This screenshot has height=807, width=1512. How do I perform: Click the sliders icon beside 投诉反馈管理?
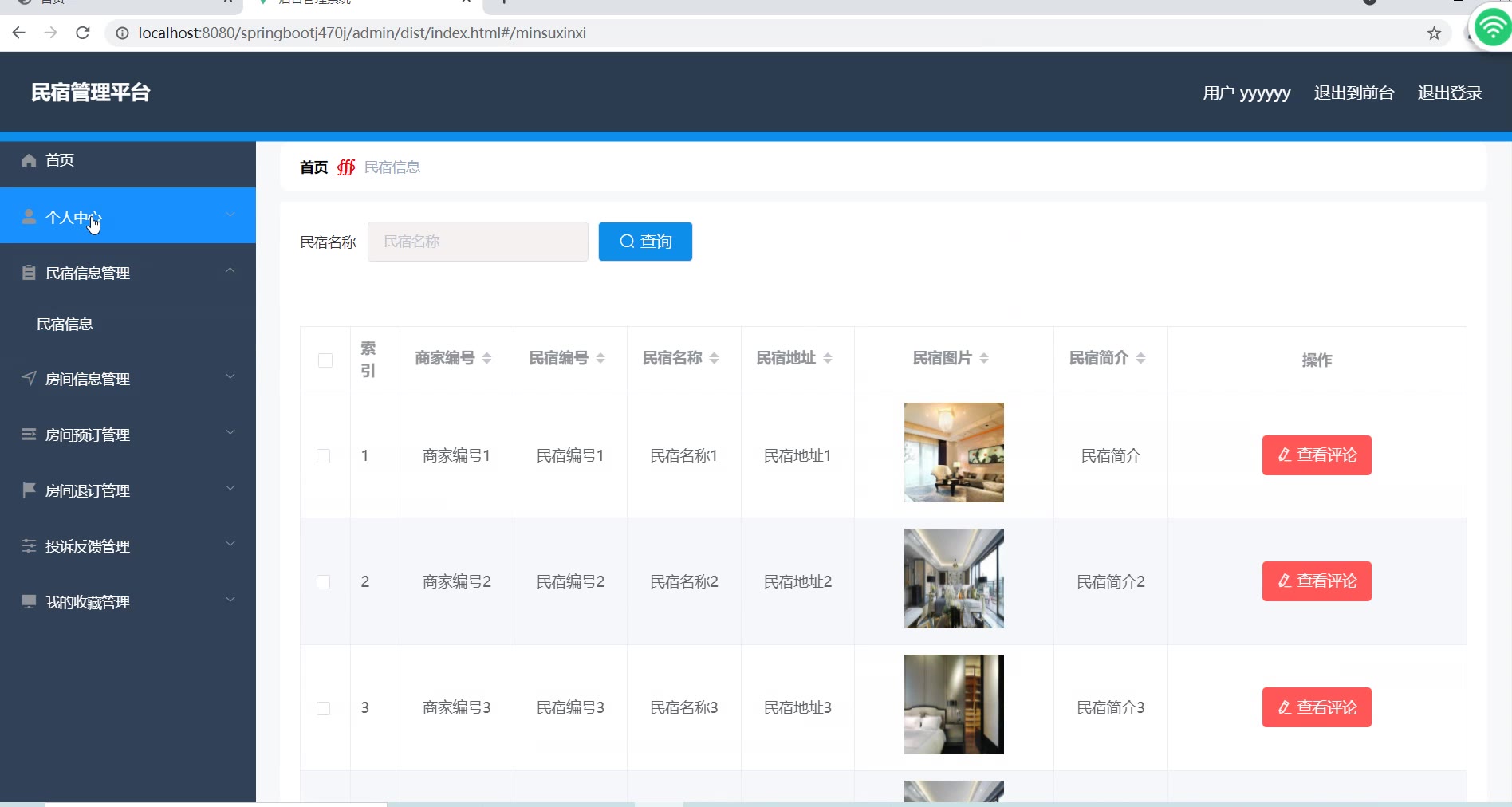(x=29, y=546)
